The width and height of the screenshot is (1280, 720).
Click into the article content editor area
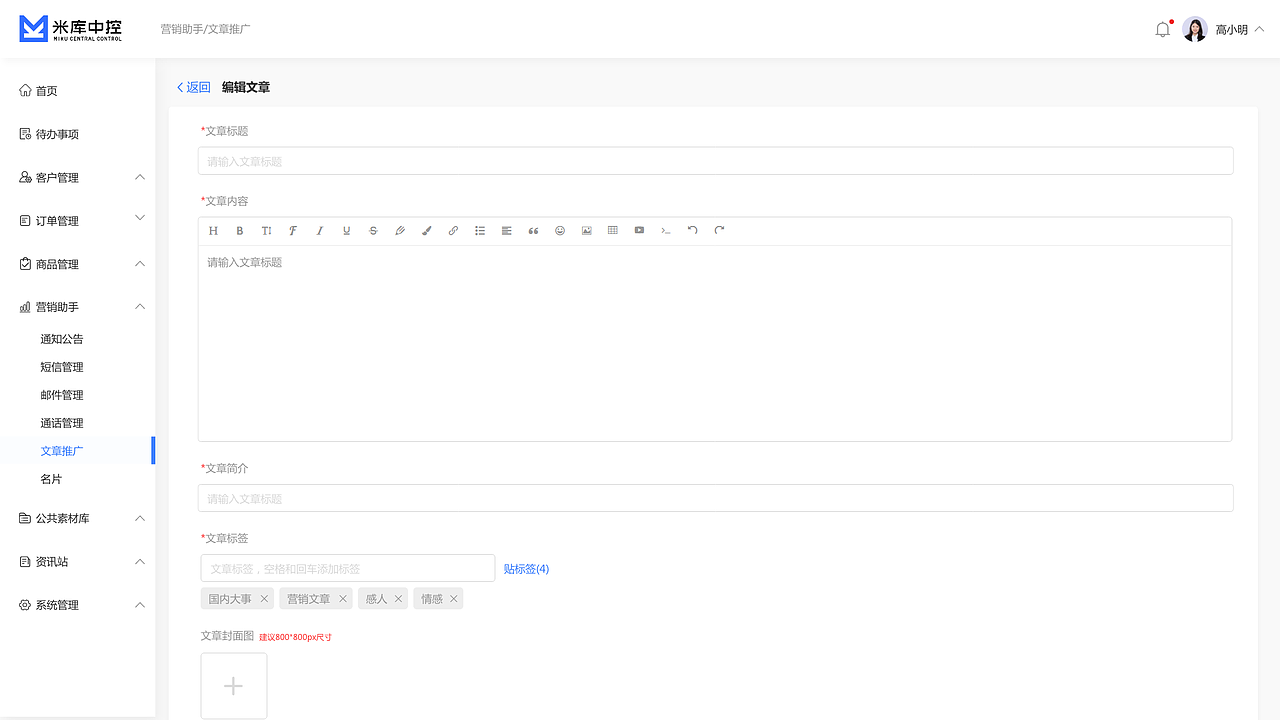pos(715,343)
